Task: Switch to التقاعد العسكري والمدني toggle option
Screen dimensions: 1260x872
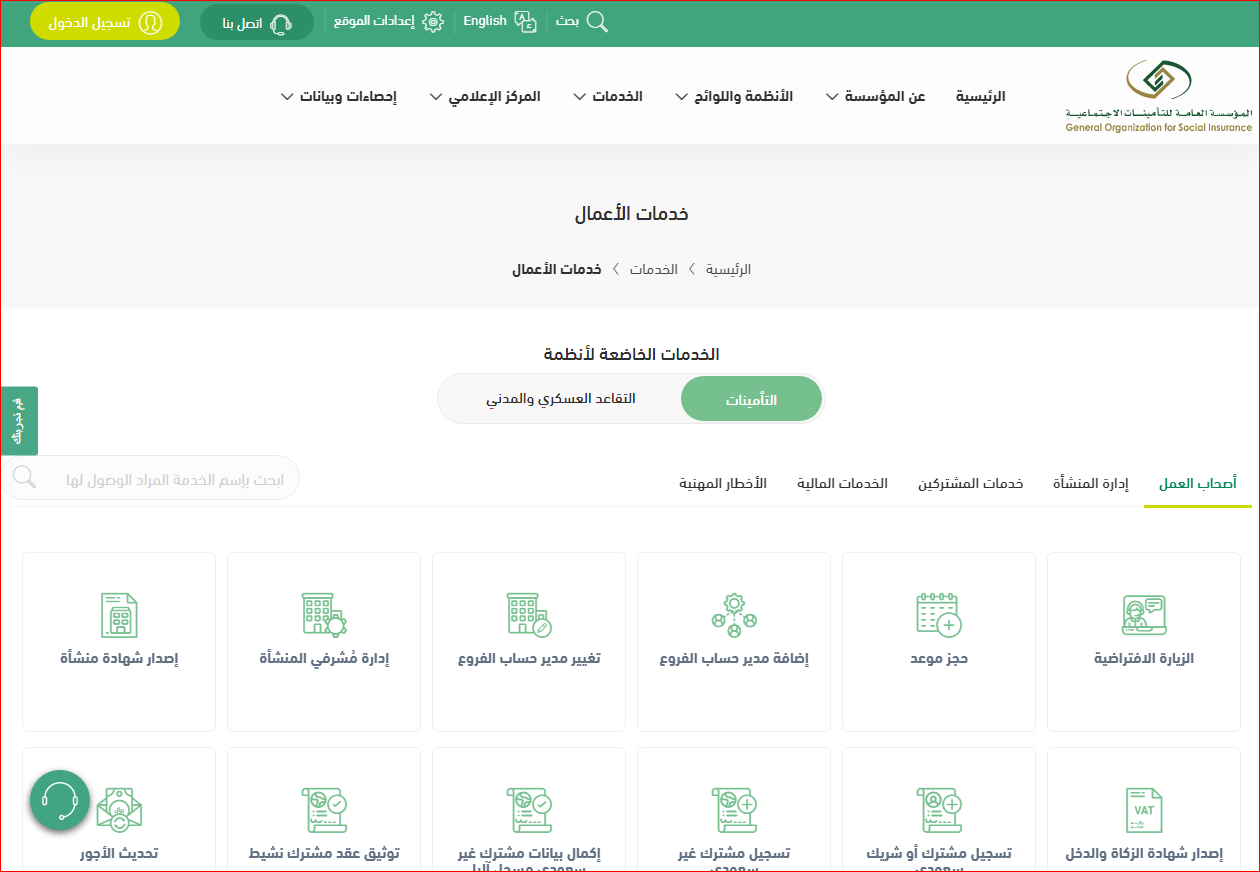Action: coord(561,399)
